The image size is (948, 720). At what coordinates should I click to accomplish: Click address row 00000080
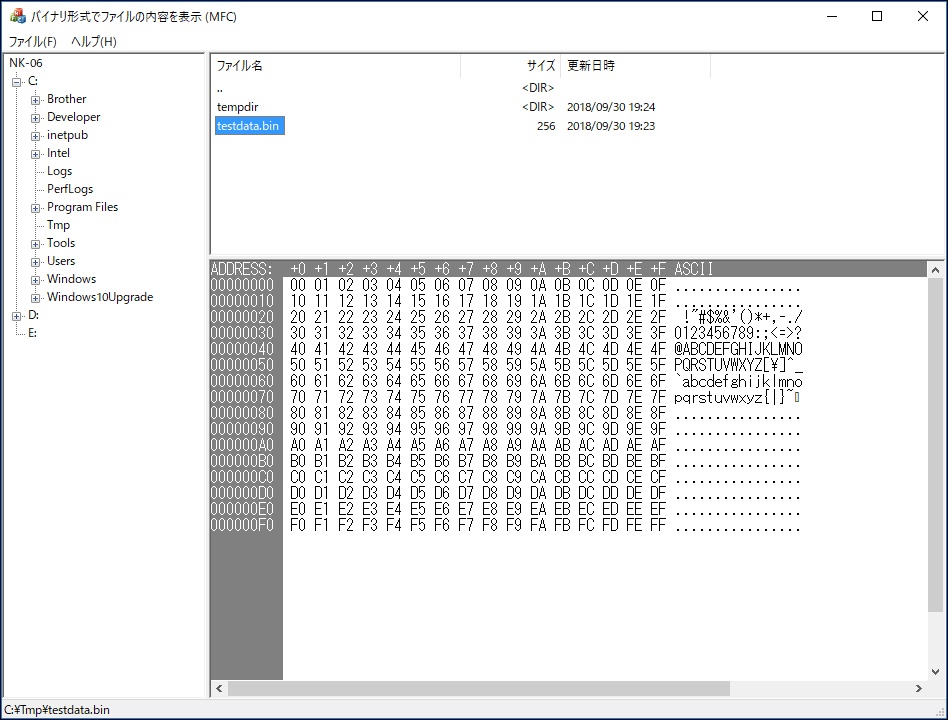(242, 413)
